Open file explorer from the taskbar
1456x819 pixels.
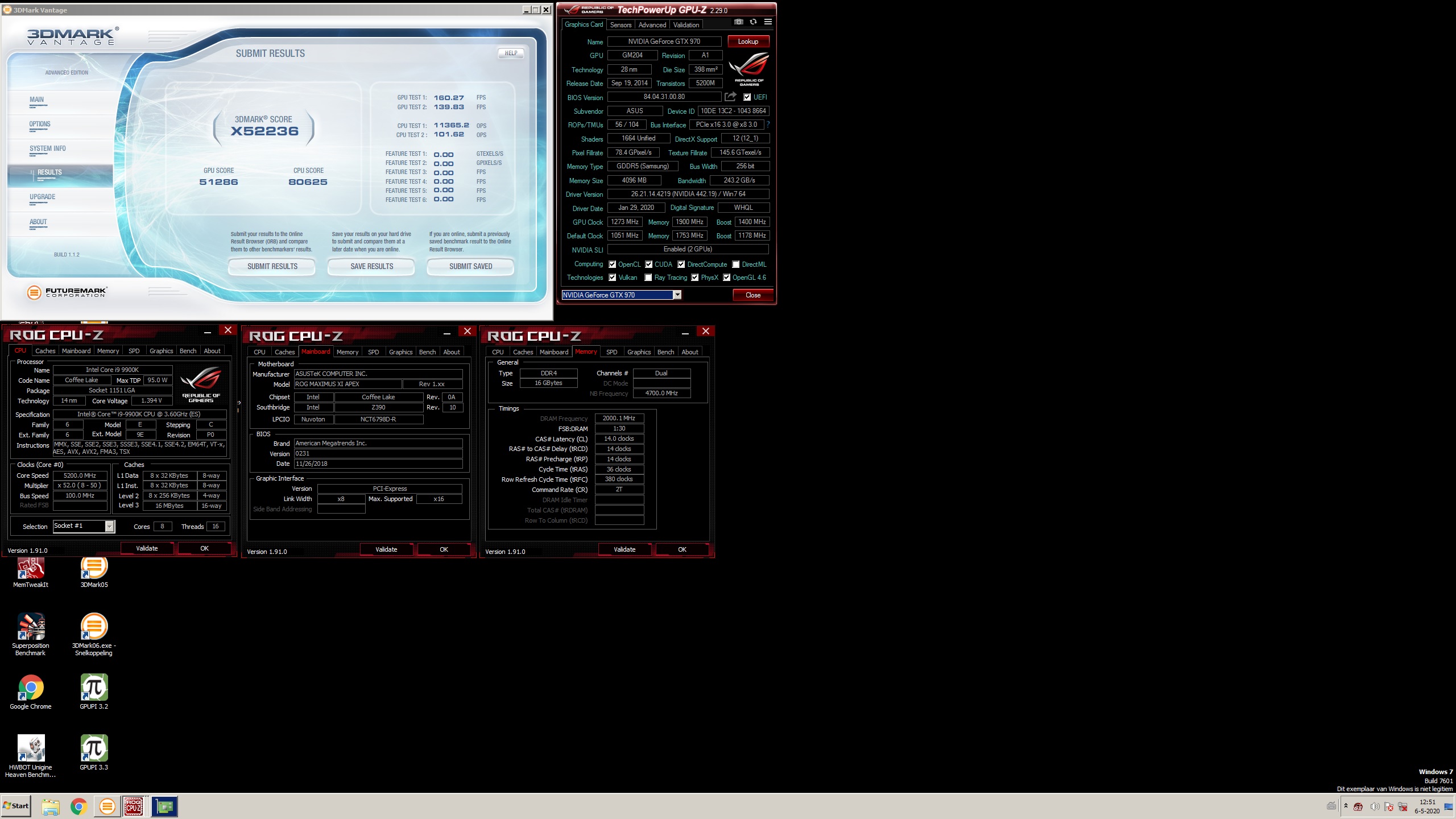click(51, 806)
